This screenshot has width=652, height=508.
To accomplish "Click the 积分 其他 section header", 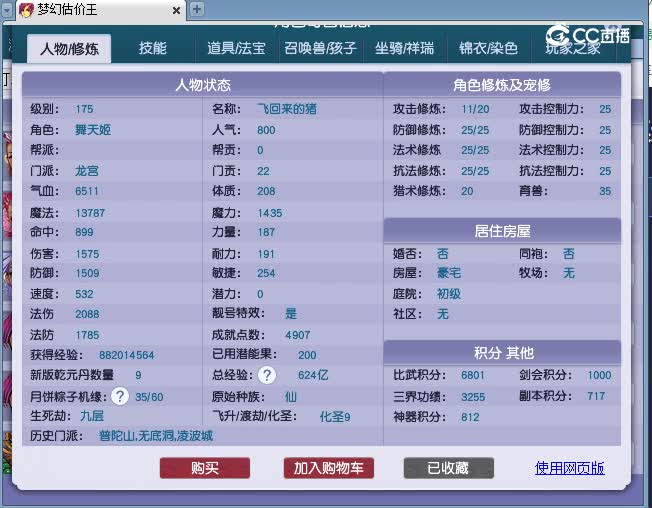I will pos(503,353).
